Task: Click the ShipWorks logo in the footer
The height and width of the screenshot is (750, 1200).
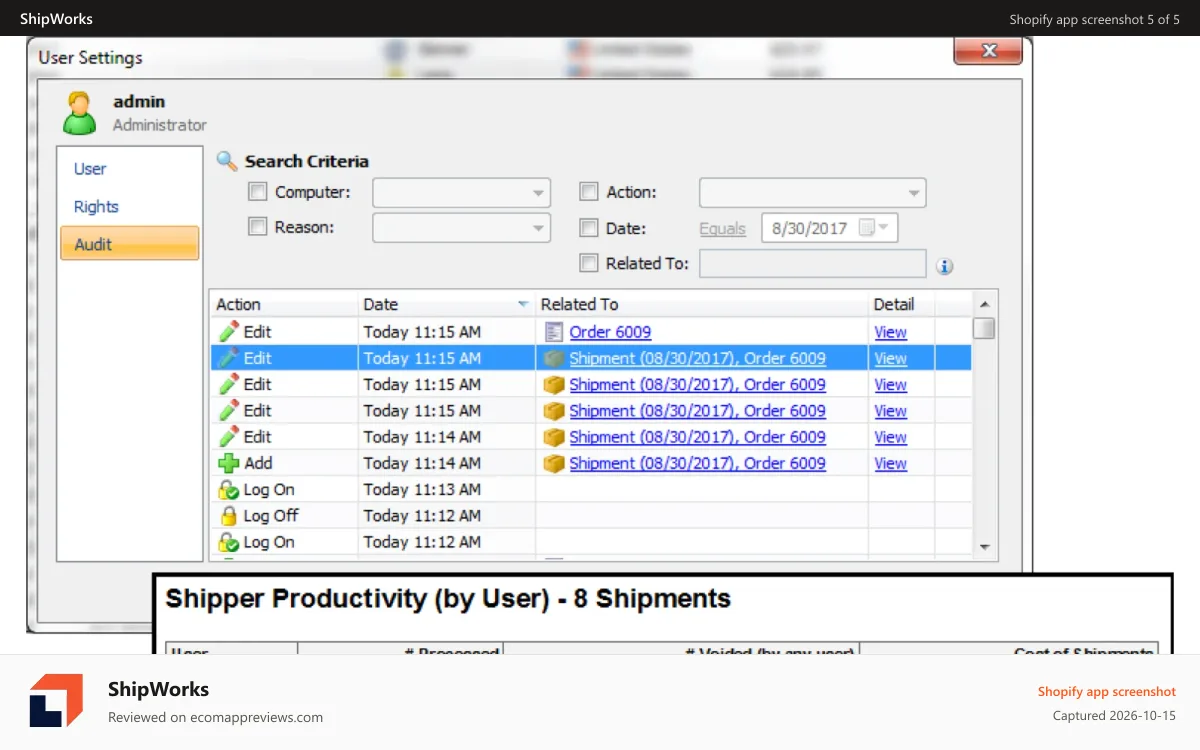Action: 56,700
